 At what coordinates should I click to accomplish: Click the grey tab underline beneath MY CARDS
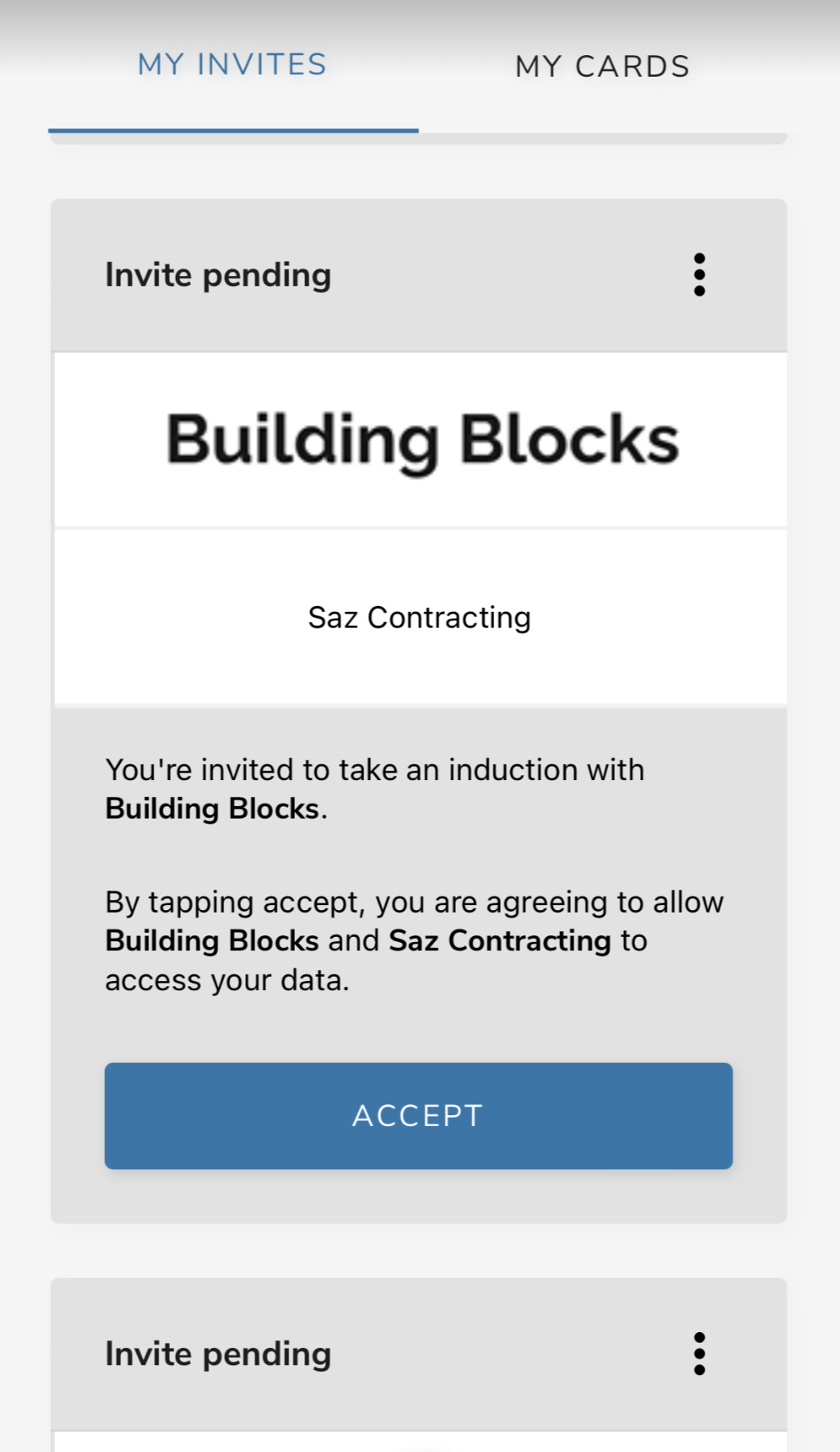pyautogui.click(x=602, y=137)
